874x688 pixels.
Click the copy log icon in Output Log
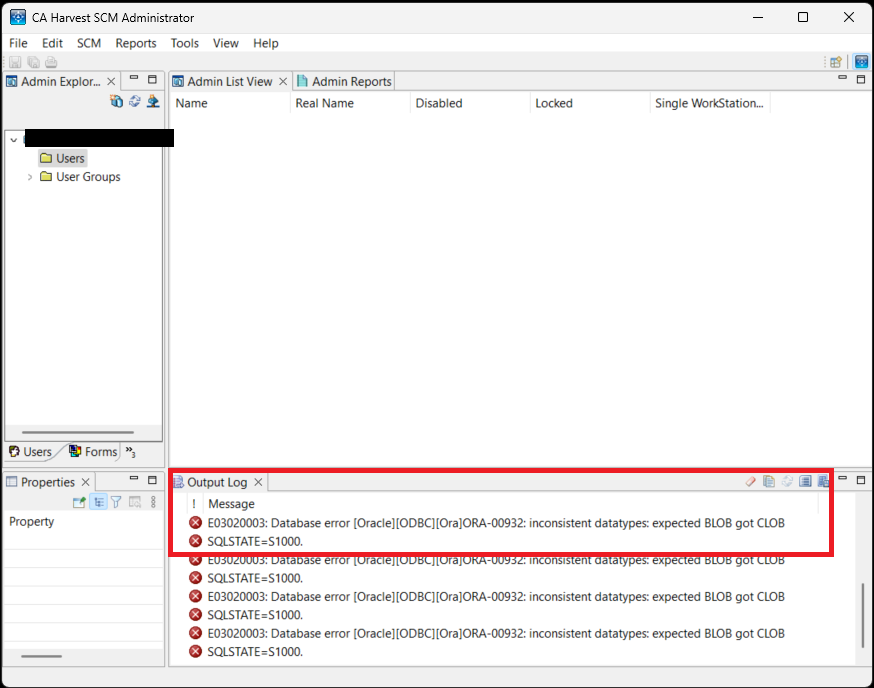[769, 482]
